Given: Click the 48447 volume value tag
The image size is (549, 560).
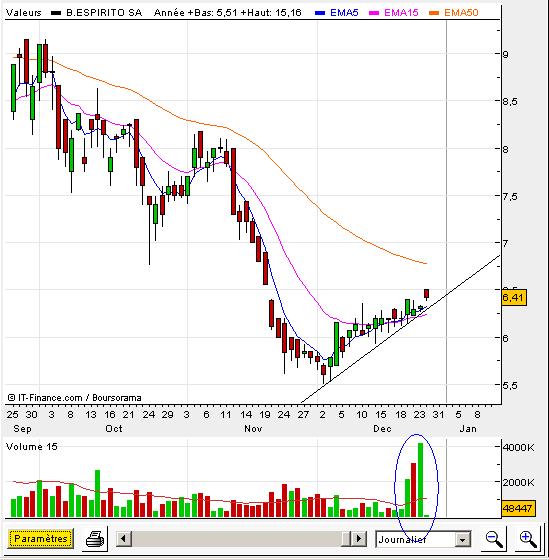Looking at the screenshot, I should click(519, 508).
